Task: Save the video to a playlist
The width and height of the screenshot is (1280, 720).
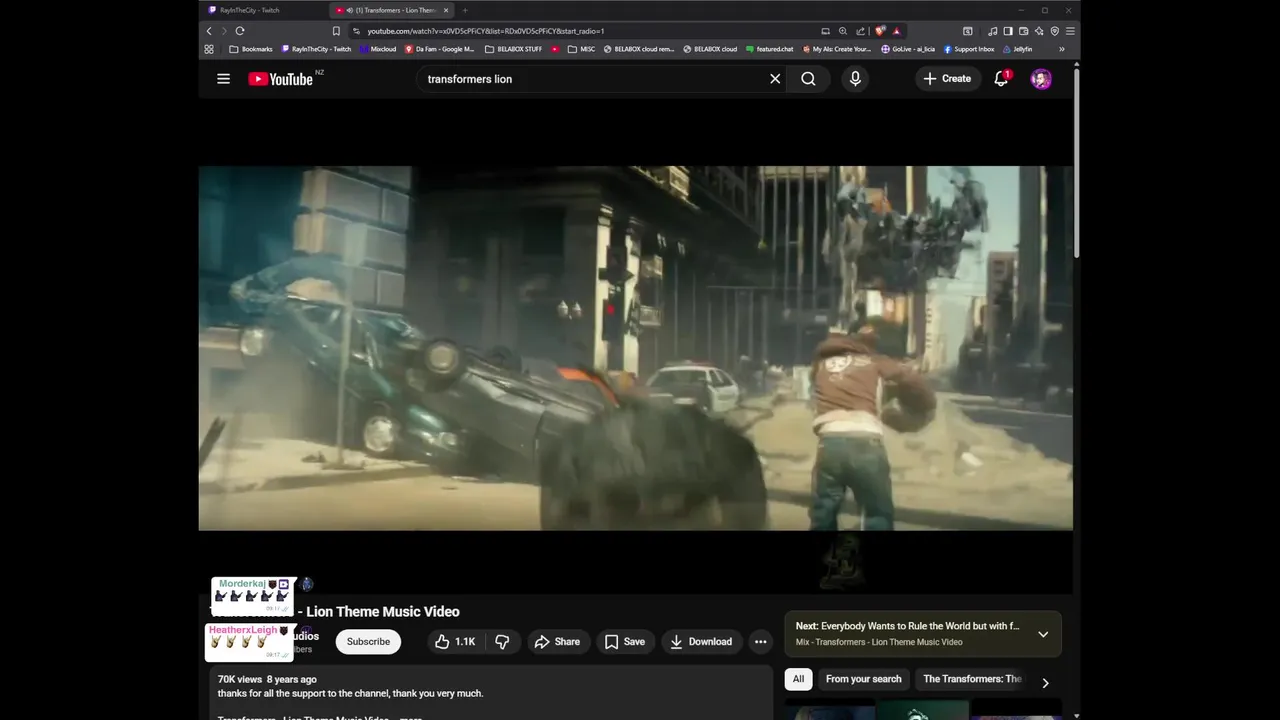Action: (624, 642)
